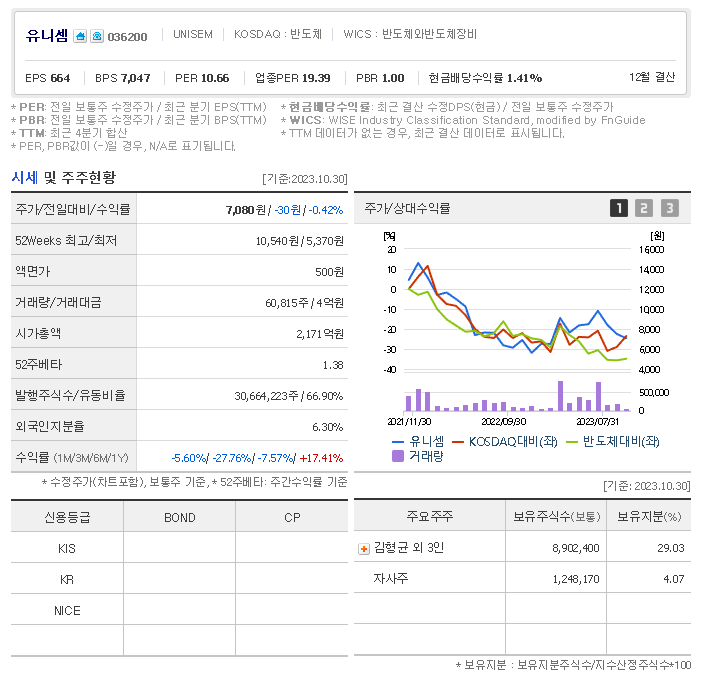
Task: Click the 보유주식수(보통) column header
Action: point(556,517)
